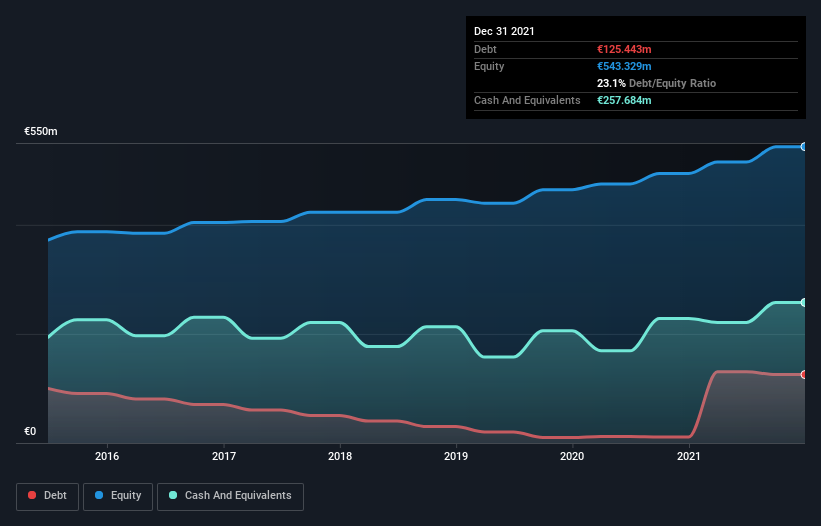Click the blue Equity legend dot
The width and height of the screenshot is (821, 526).
[99, 495]
